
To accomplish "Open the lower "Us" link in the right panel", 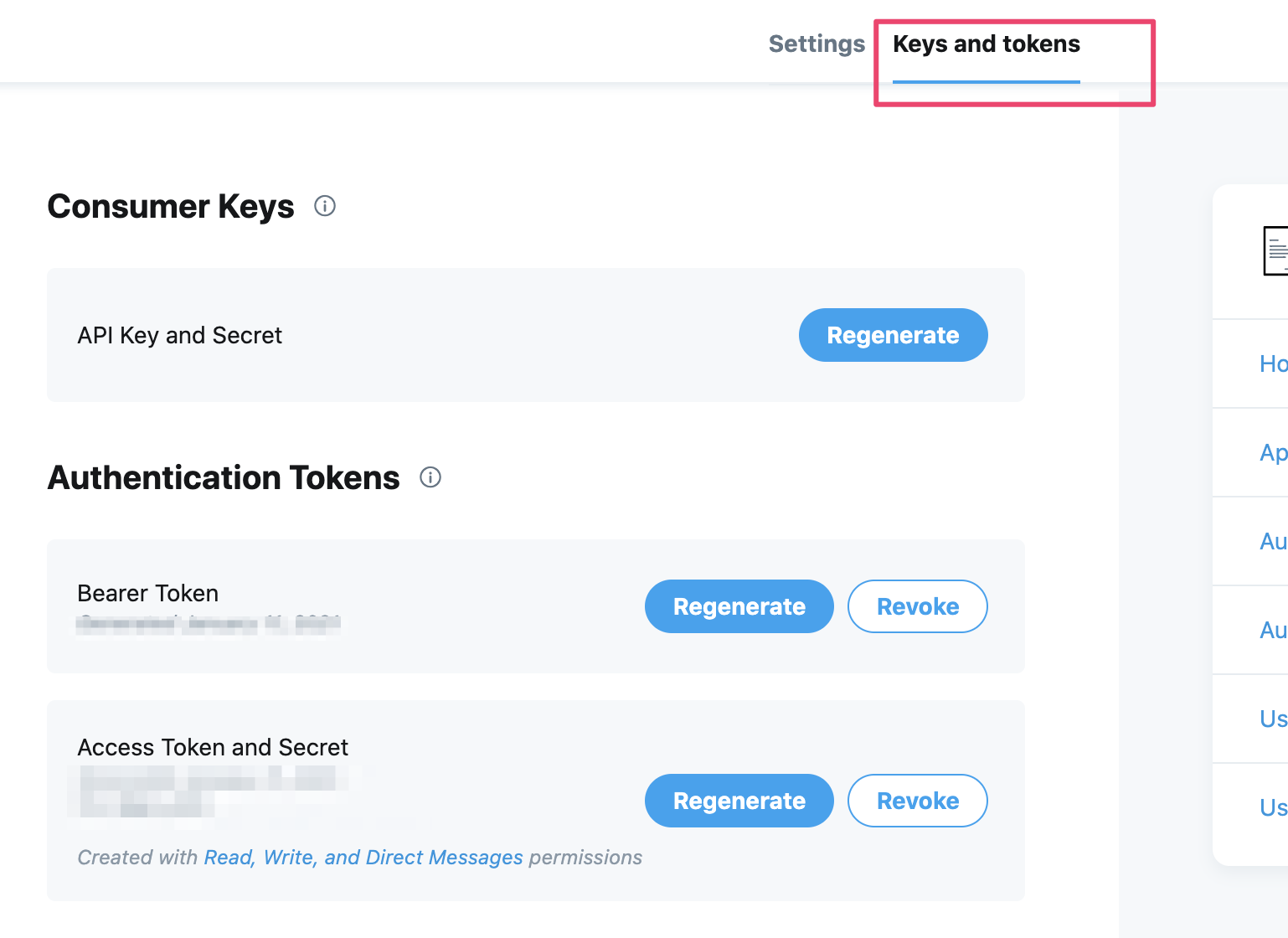I will point(1273,807).
